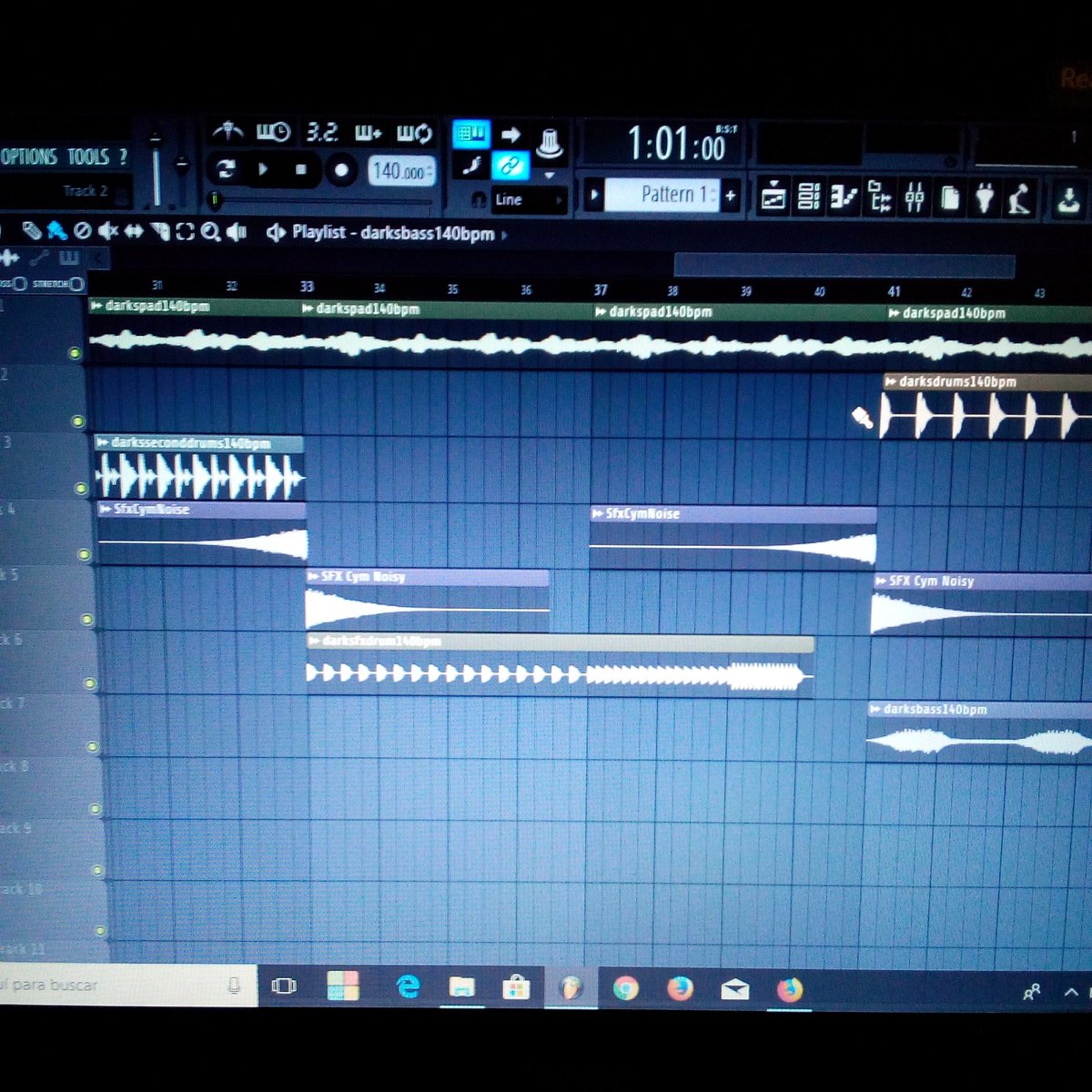
Task: Mute track 1 via its green dot
Action: [76, 353]
